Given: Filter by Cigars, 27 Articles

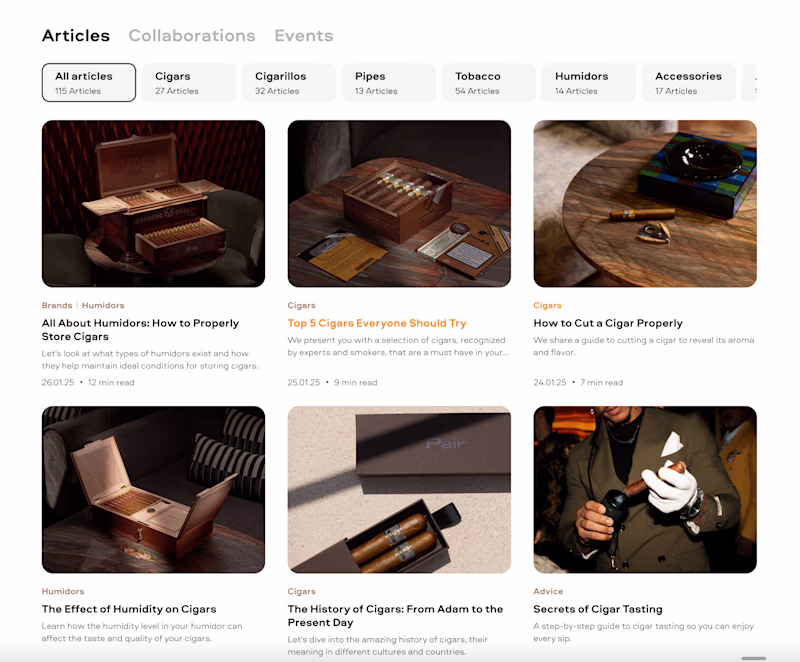Looking at the screenshot, I should tap(189, 83).
